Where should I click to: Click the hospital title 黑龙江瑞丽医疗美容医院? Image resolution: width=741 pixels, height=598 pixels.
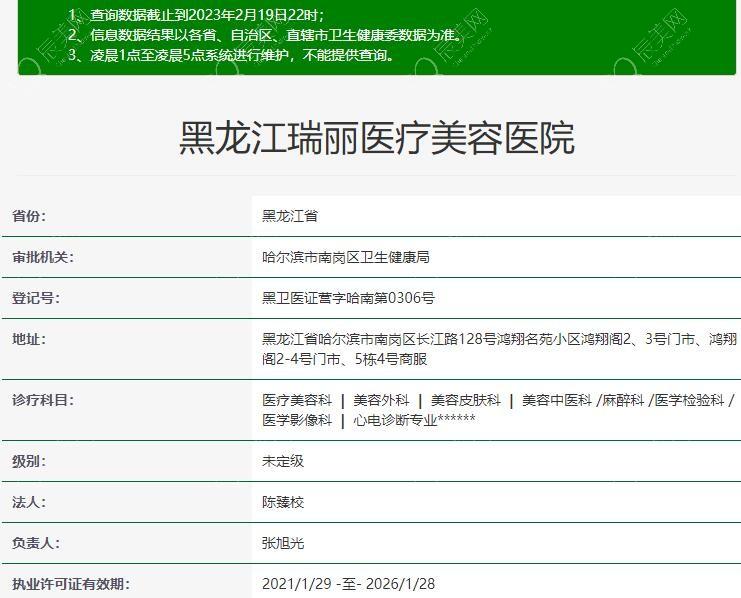(x=377, y=138)
